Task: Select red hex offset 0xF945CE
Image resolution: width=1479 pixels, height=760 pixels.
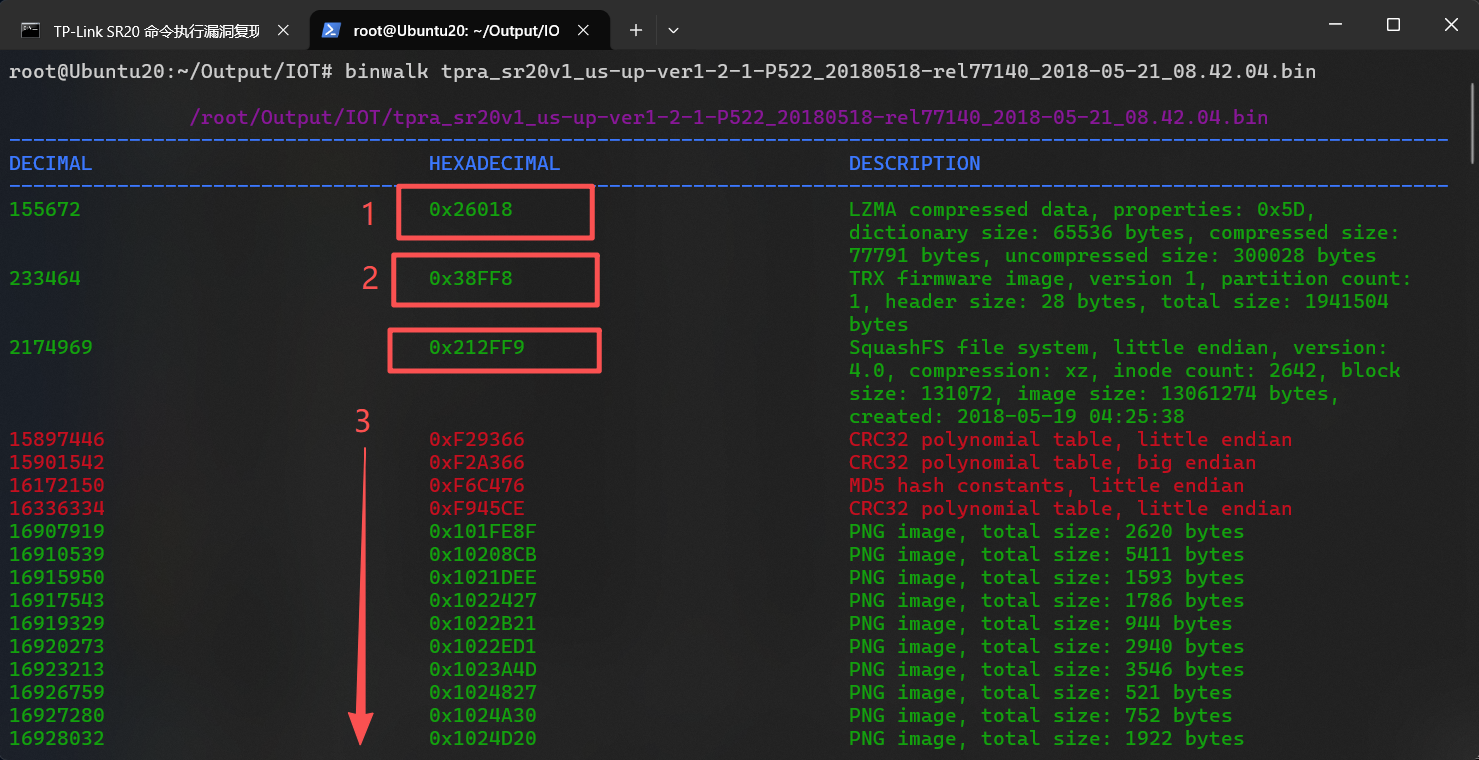Action: [x=477, y=508]
